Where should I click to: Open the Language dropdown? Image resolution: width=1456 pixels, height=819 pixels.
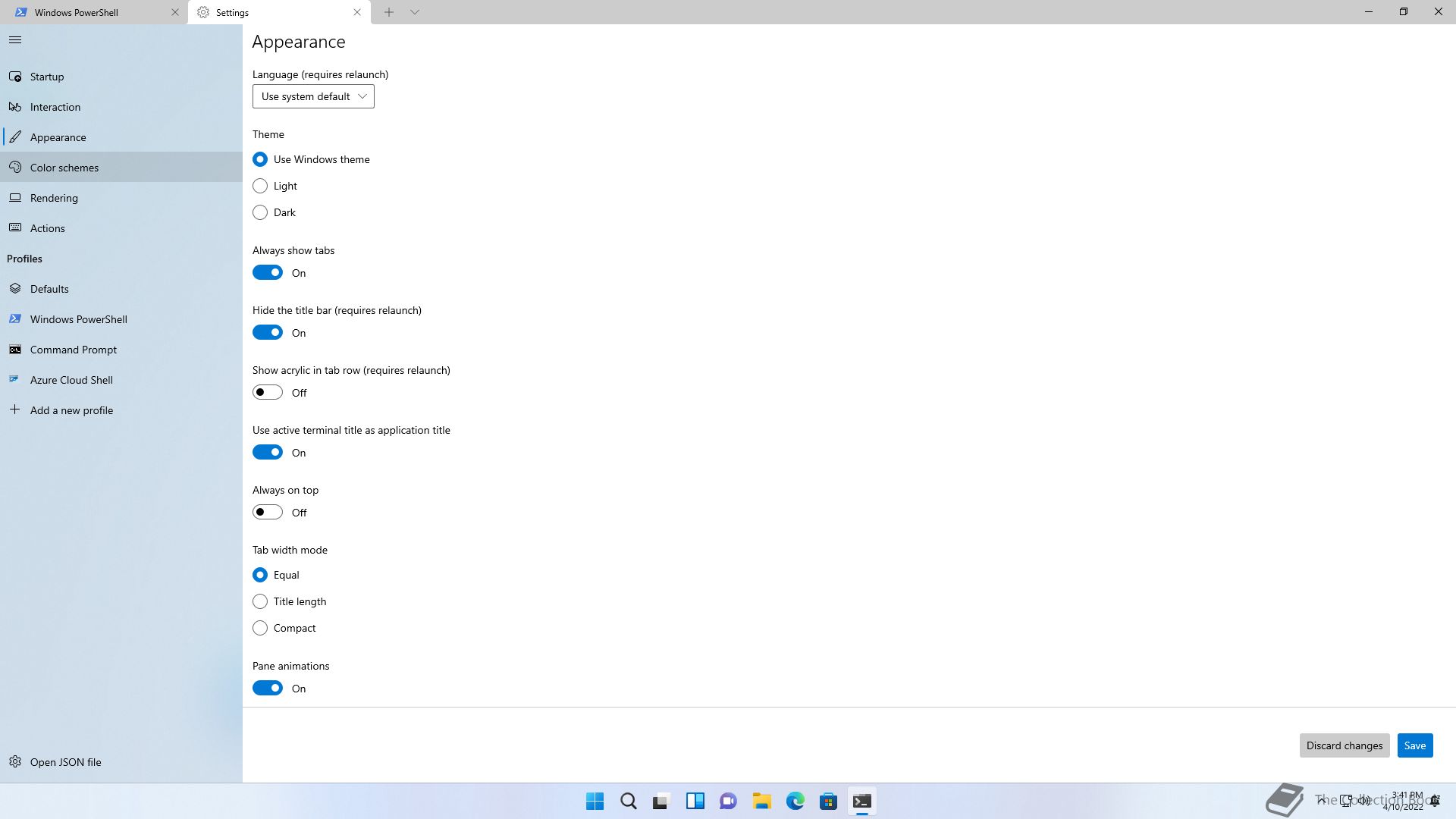click(x=313, y=96)
